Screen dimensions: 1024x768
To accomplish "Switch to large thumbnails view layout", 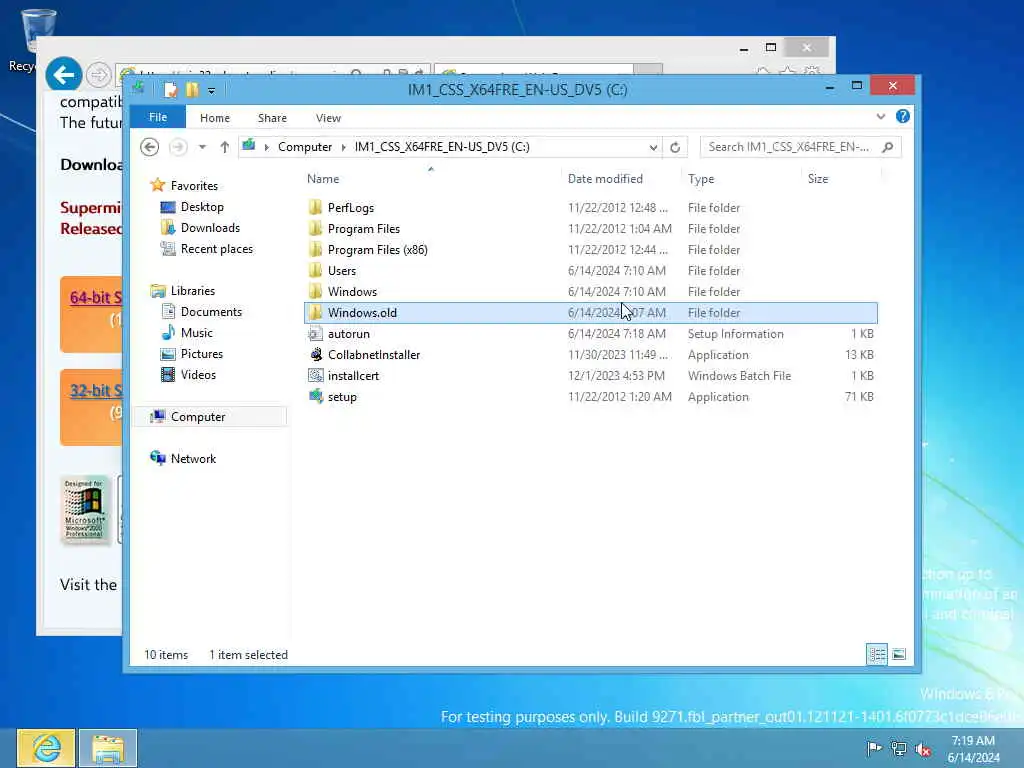I will [x=899, y=654].
